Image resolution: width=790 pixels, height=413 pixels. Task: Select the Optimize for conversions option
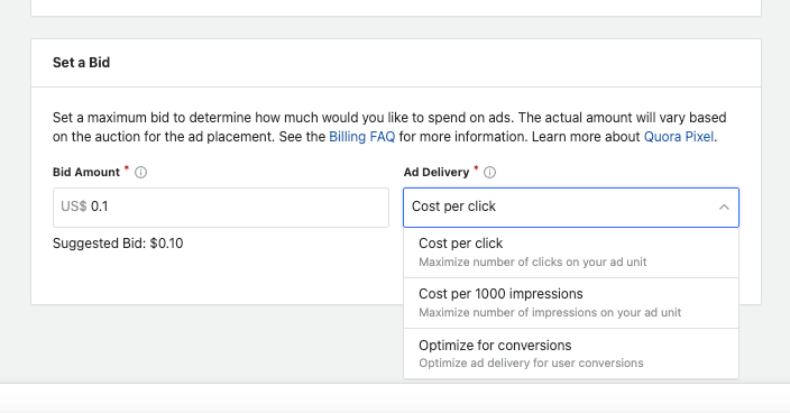tap(495, 345)
